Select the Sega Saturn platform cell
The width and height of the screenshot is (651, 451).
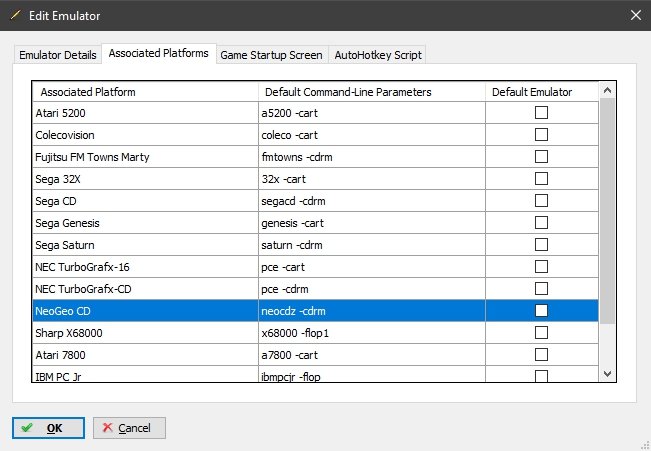145,245
